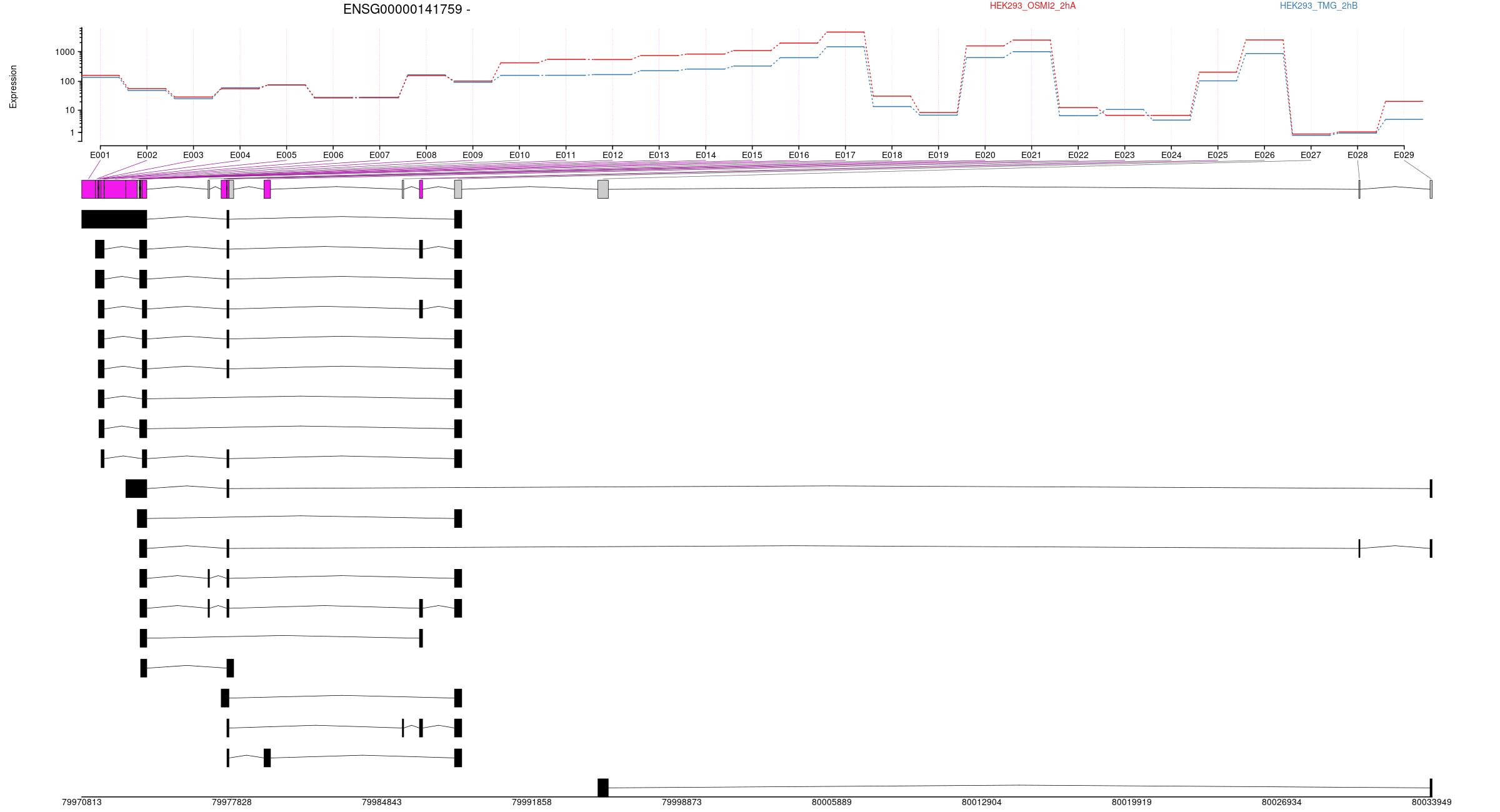
Task: Click the E006 exon bin label
Action: (333, 155)
